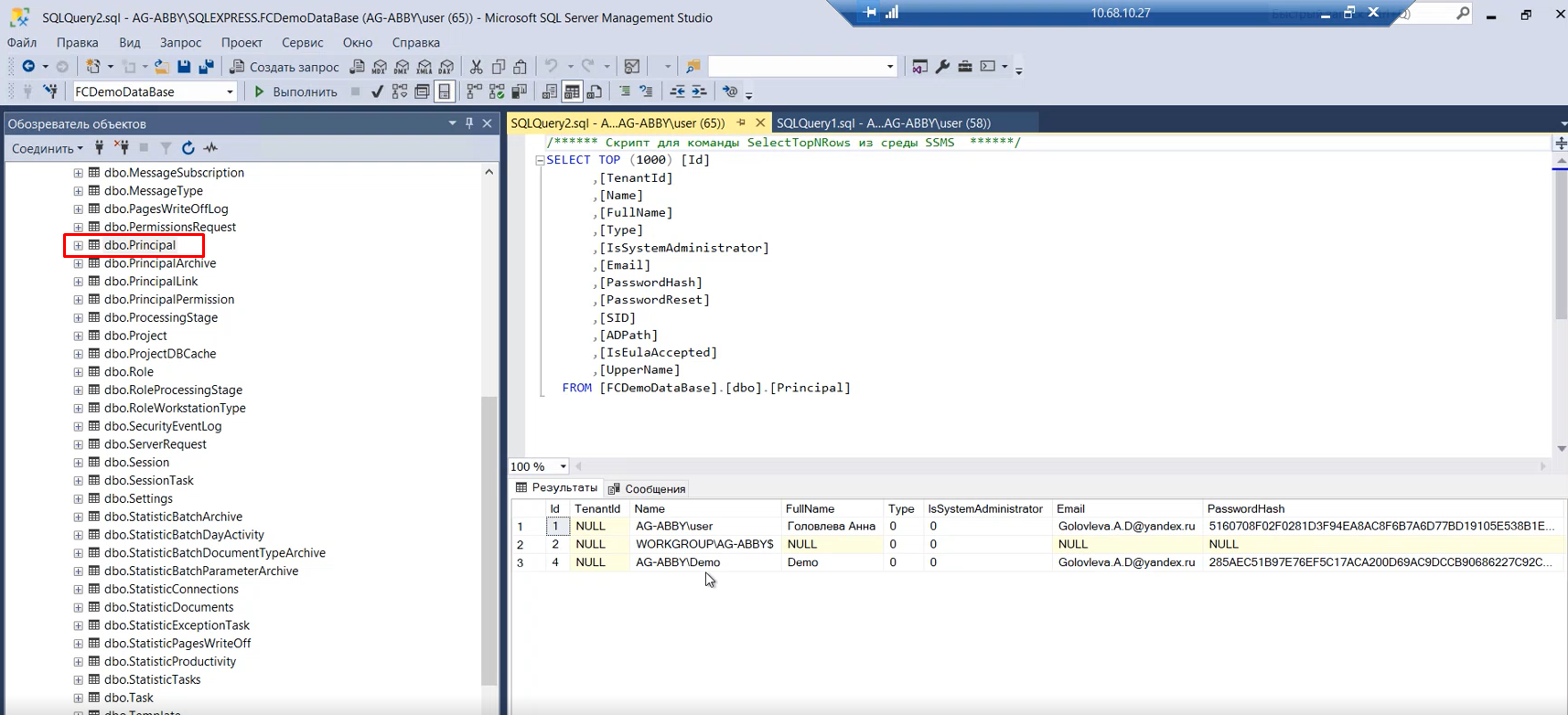This screenshot has width=1568, height=715.
Task: Click the FullName column header
Action: click(832, 508)
